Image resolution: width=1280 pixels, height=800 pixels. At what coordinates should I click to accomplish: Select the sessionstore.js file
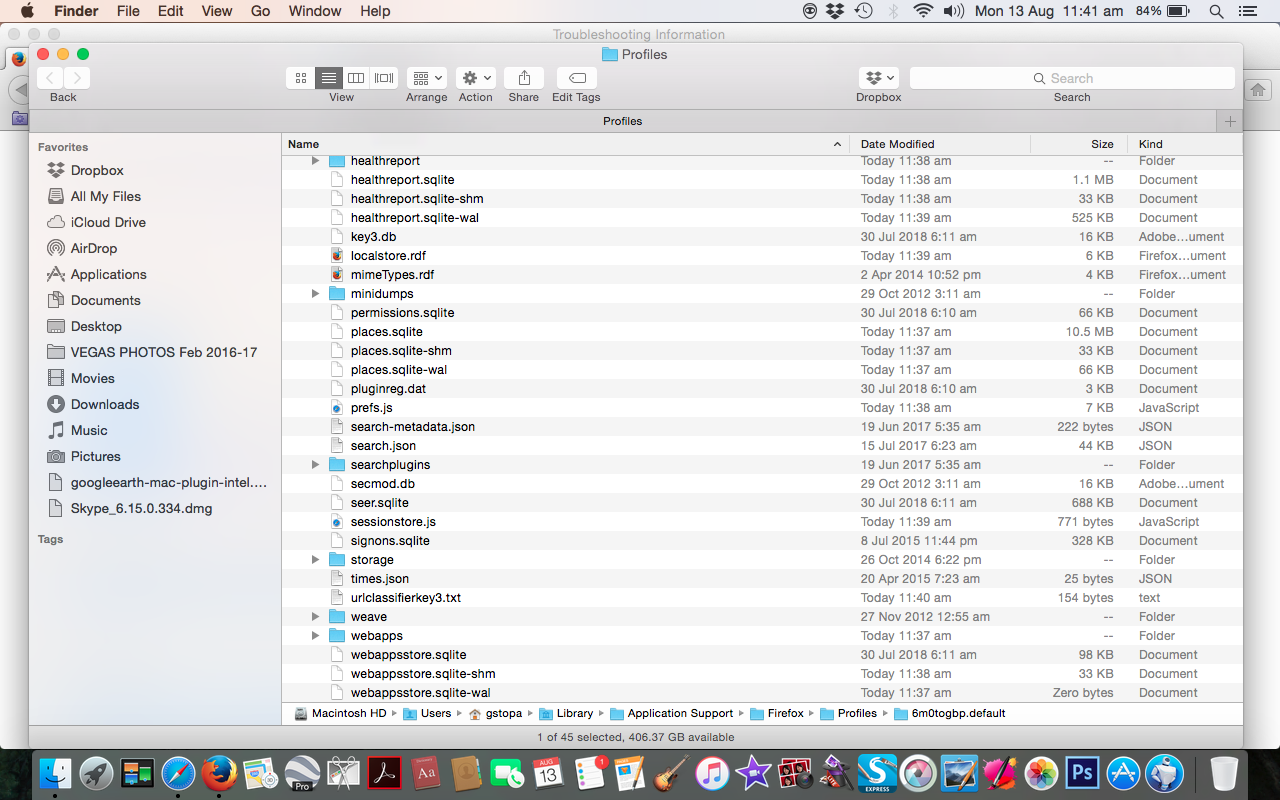[x=762, y=522]
